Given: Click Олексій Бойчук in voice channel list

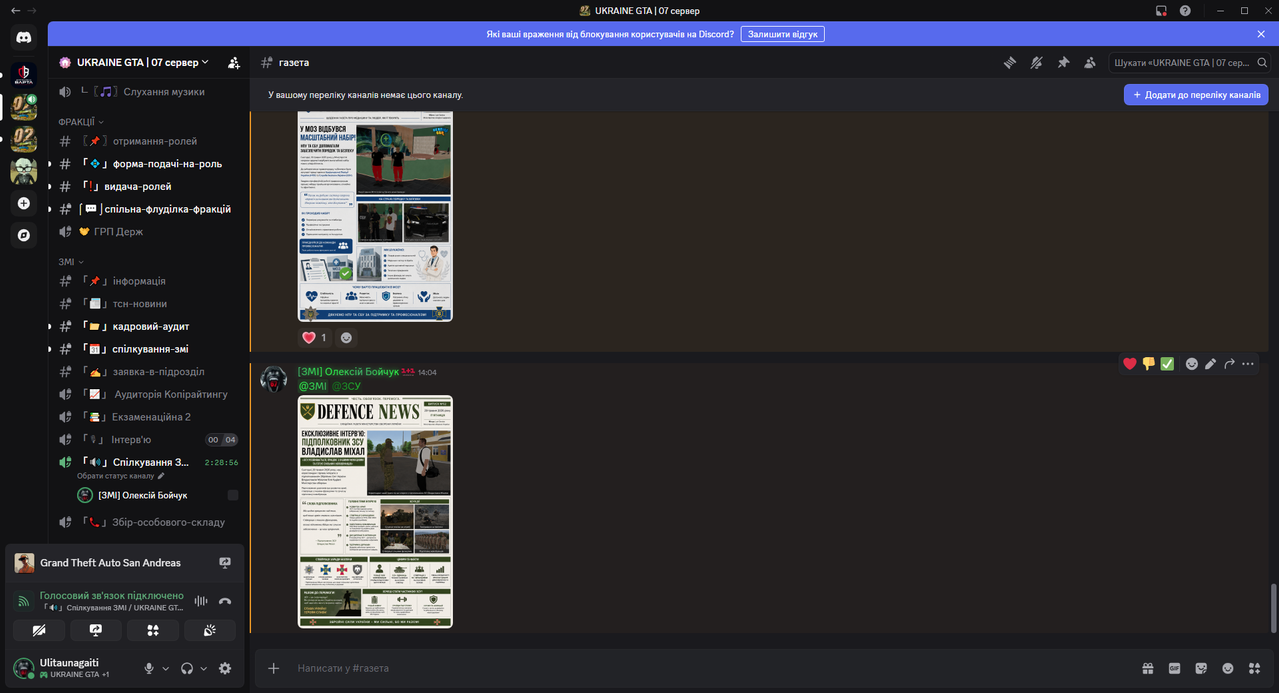Looking at the screenshot, I should 142,495.
